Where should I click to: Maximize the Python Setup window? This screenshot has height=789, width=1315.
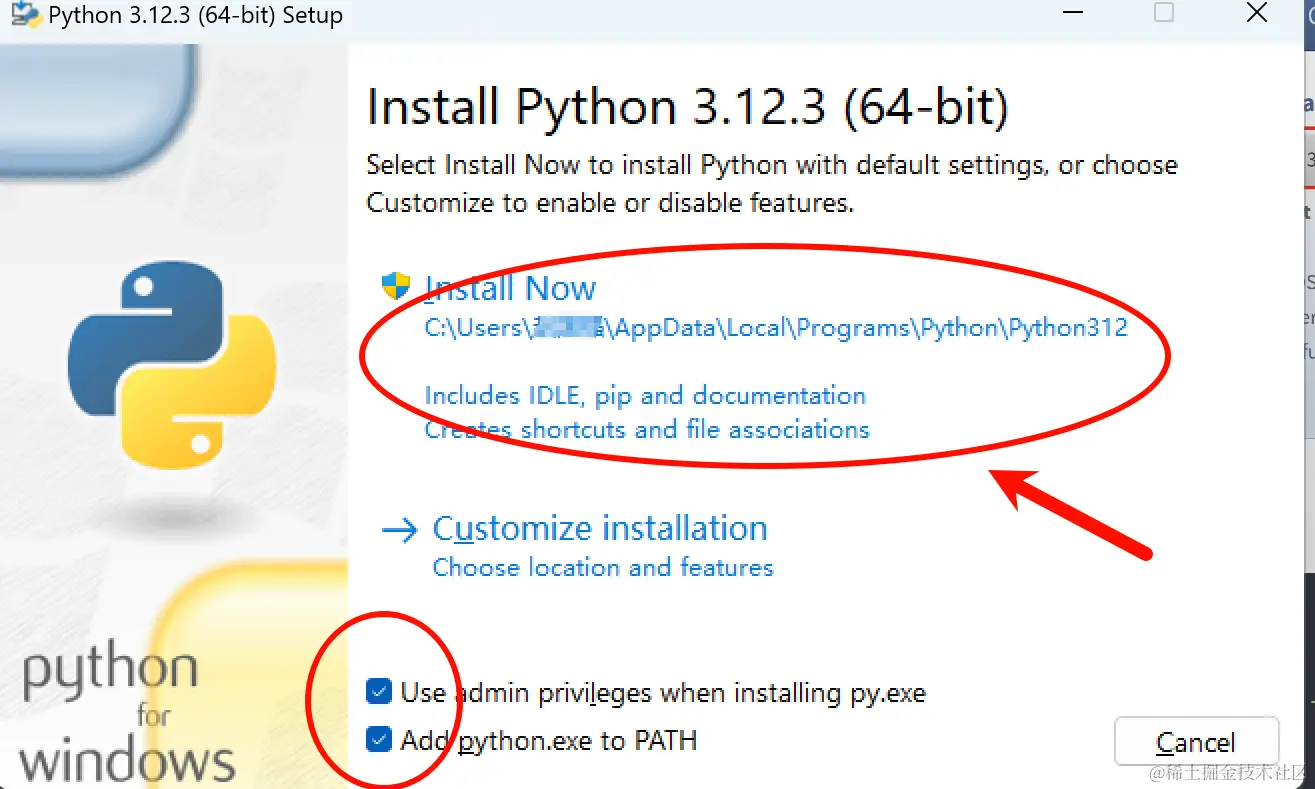pos(1164,13)
